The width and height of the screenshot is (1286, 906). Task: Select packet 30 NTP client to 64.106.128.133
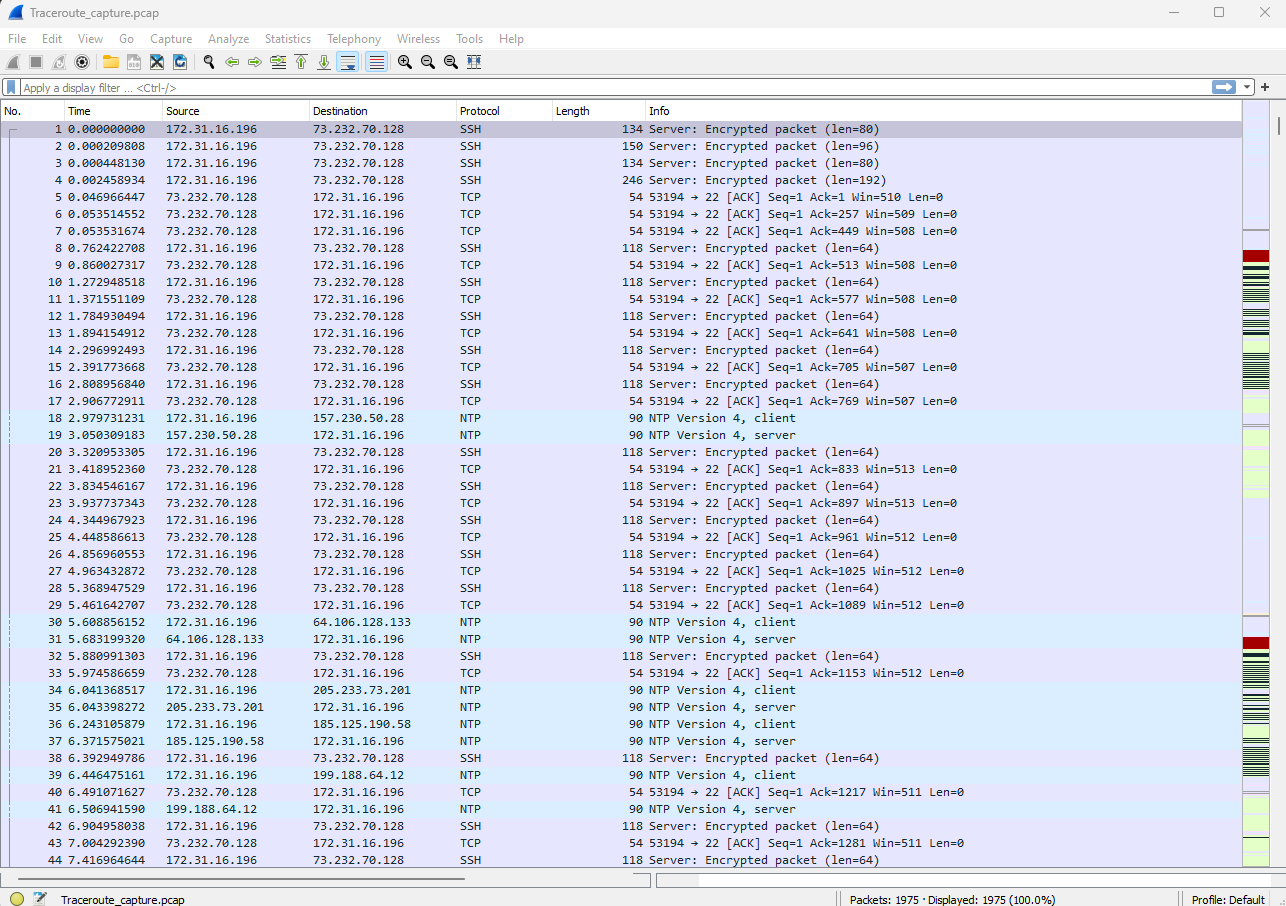pyautogui.click(x=621, y=622)
